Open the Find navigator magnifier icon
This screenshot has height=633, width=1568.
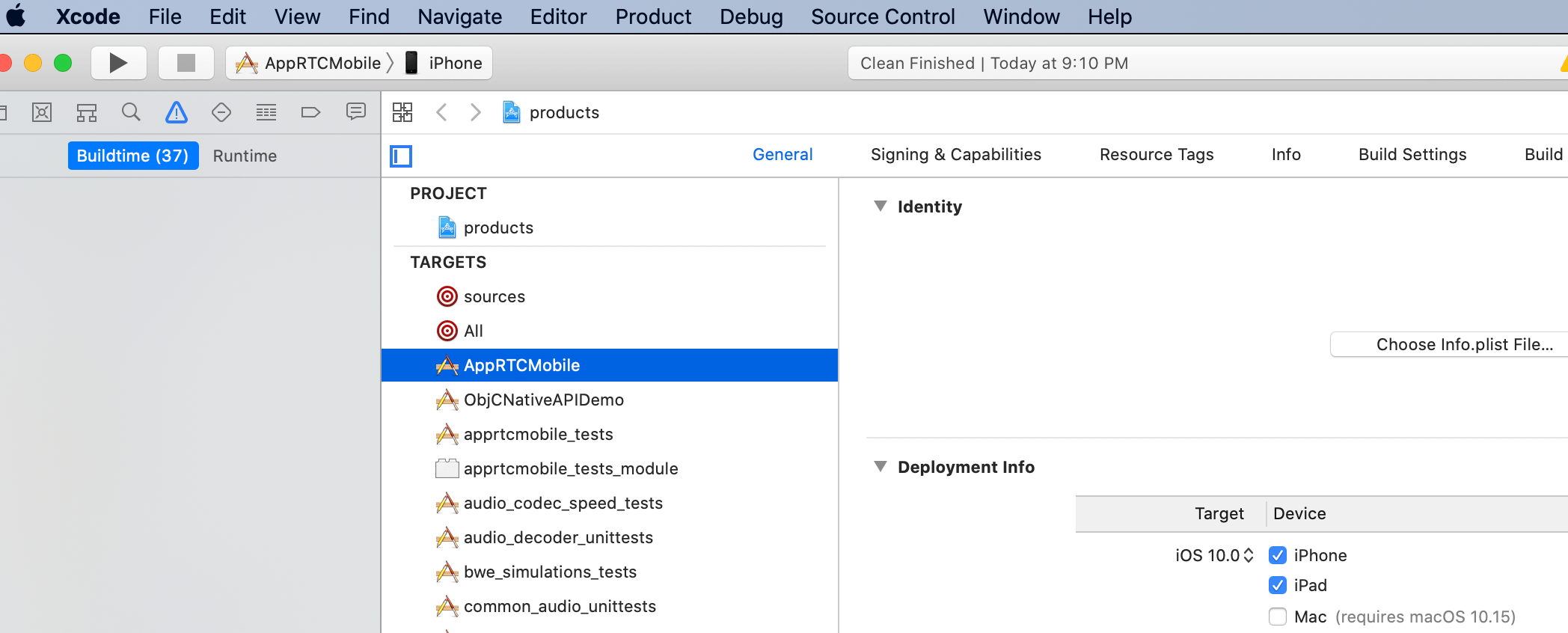(x=131, y=112)
